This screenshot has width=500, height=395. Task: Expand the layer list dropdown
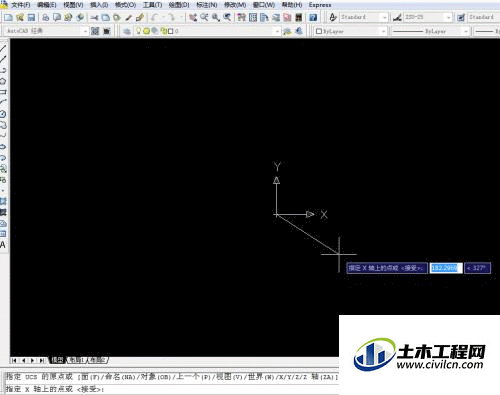tap(277, 31)
